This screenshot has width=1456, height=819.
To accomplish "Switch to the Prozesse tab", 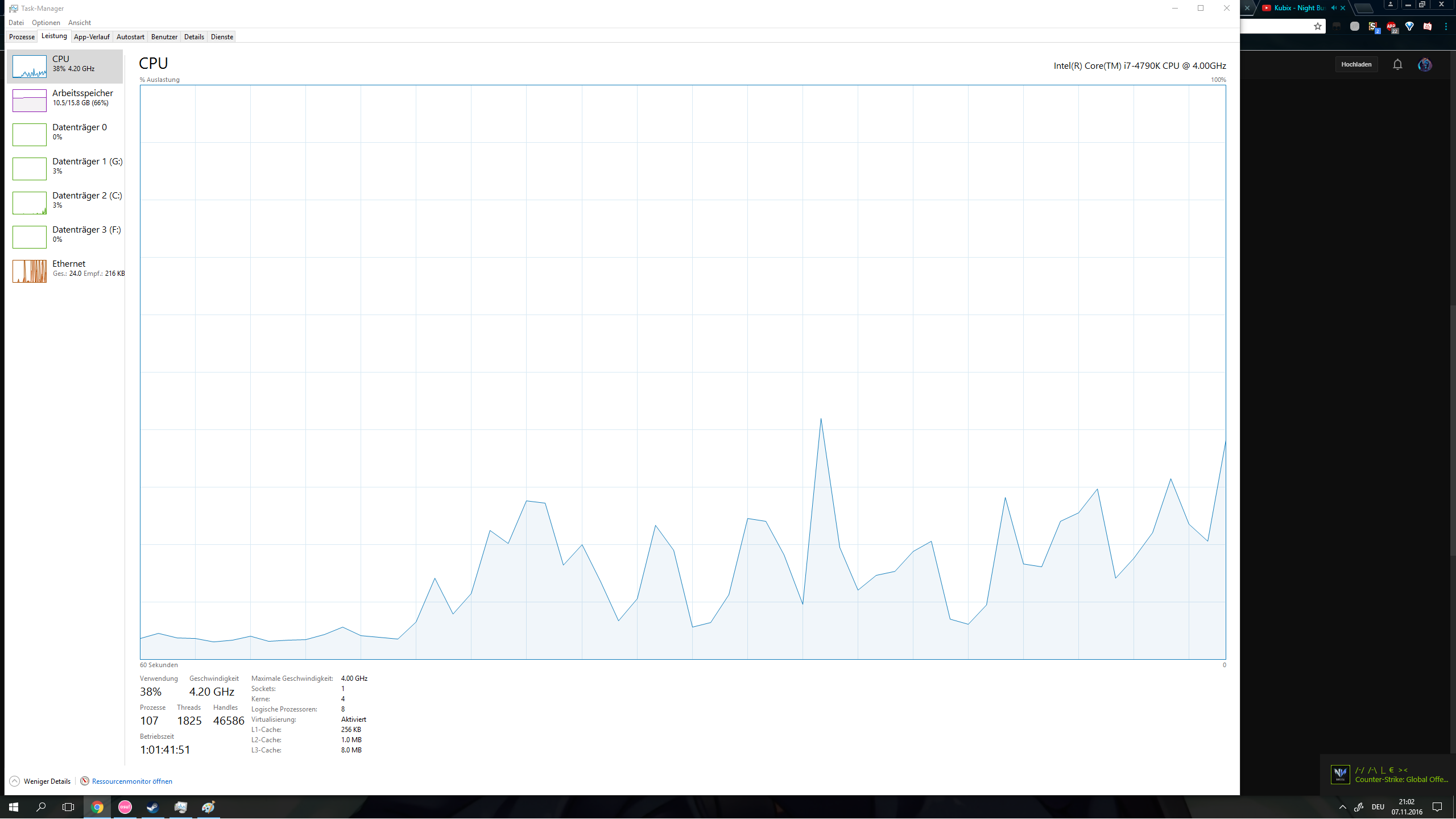I will [x=22, y=37].
